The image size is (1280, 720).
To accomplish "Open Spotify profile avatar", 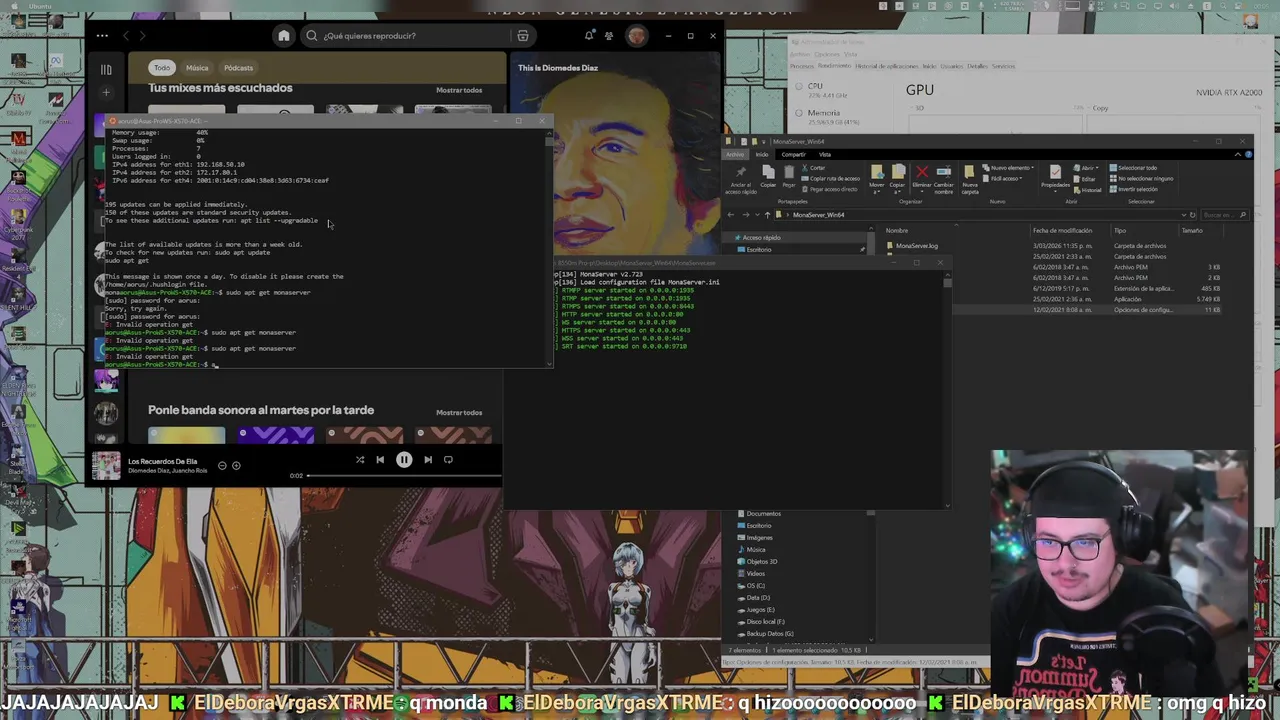I will [x=637, y=36].
